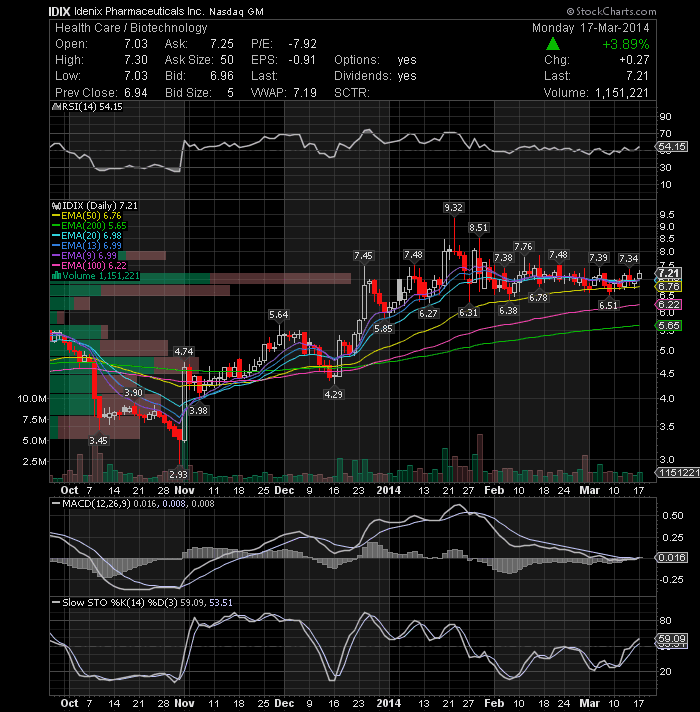Click the EMA(200) 5.65 legend entry
Screen dimensions: 700x712
point(89,226)
